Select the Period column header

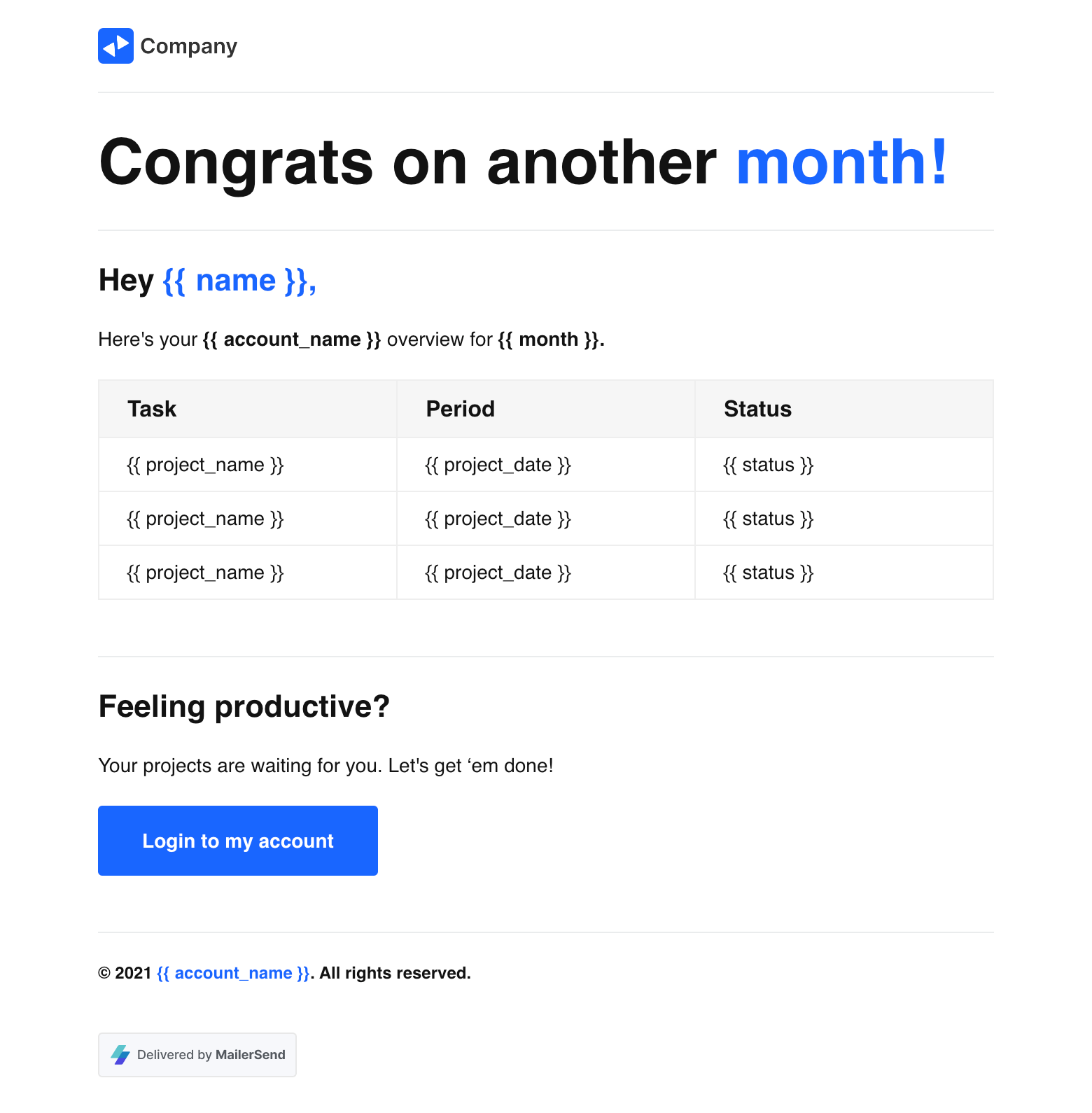click(460, 409)
